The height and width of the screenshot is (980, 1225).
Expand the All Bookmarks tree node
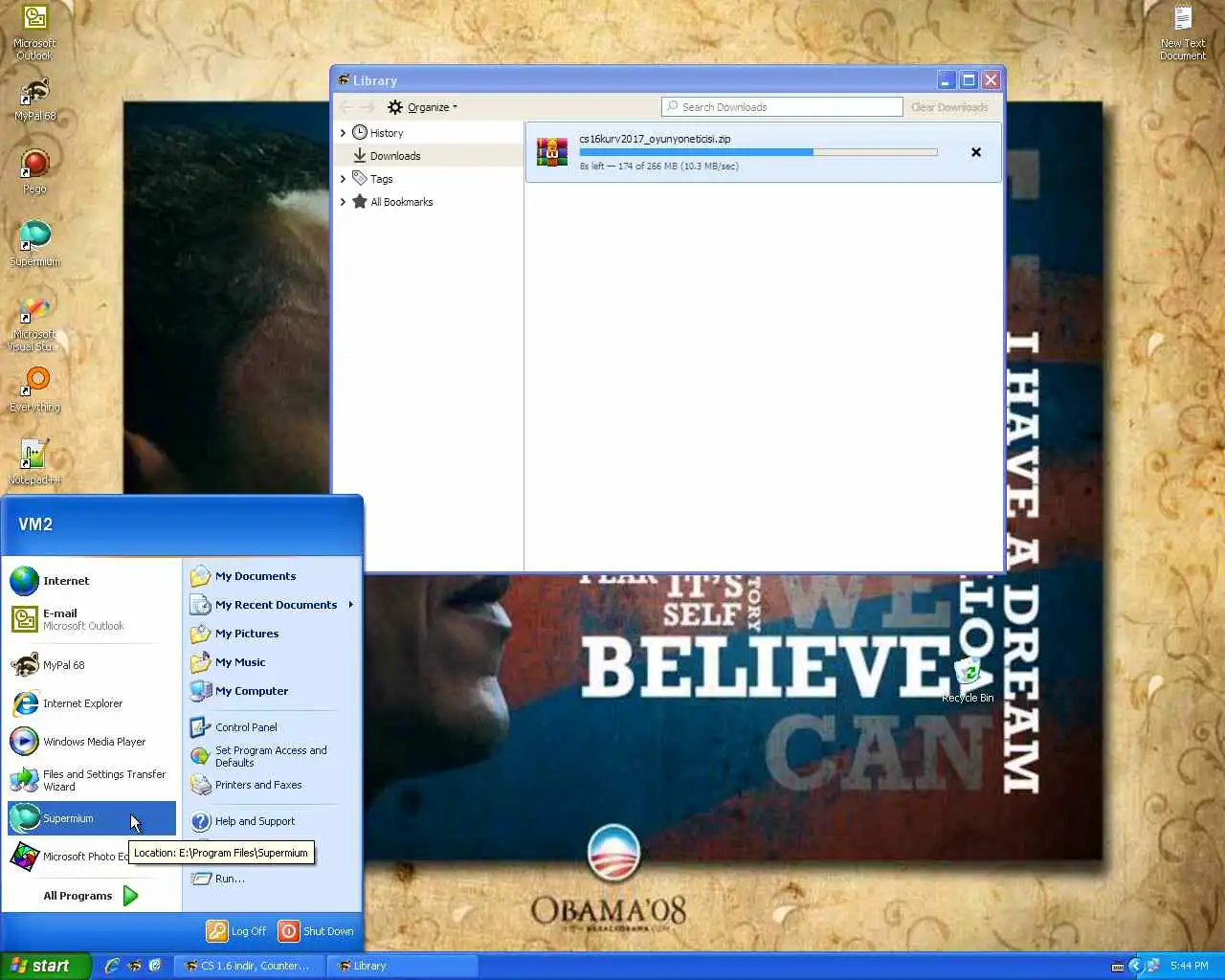click(343, 202)
